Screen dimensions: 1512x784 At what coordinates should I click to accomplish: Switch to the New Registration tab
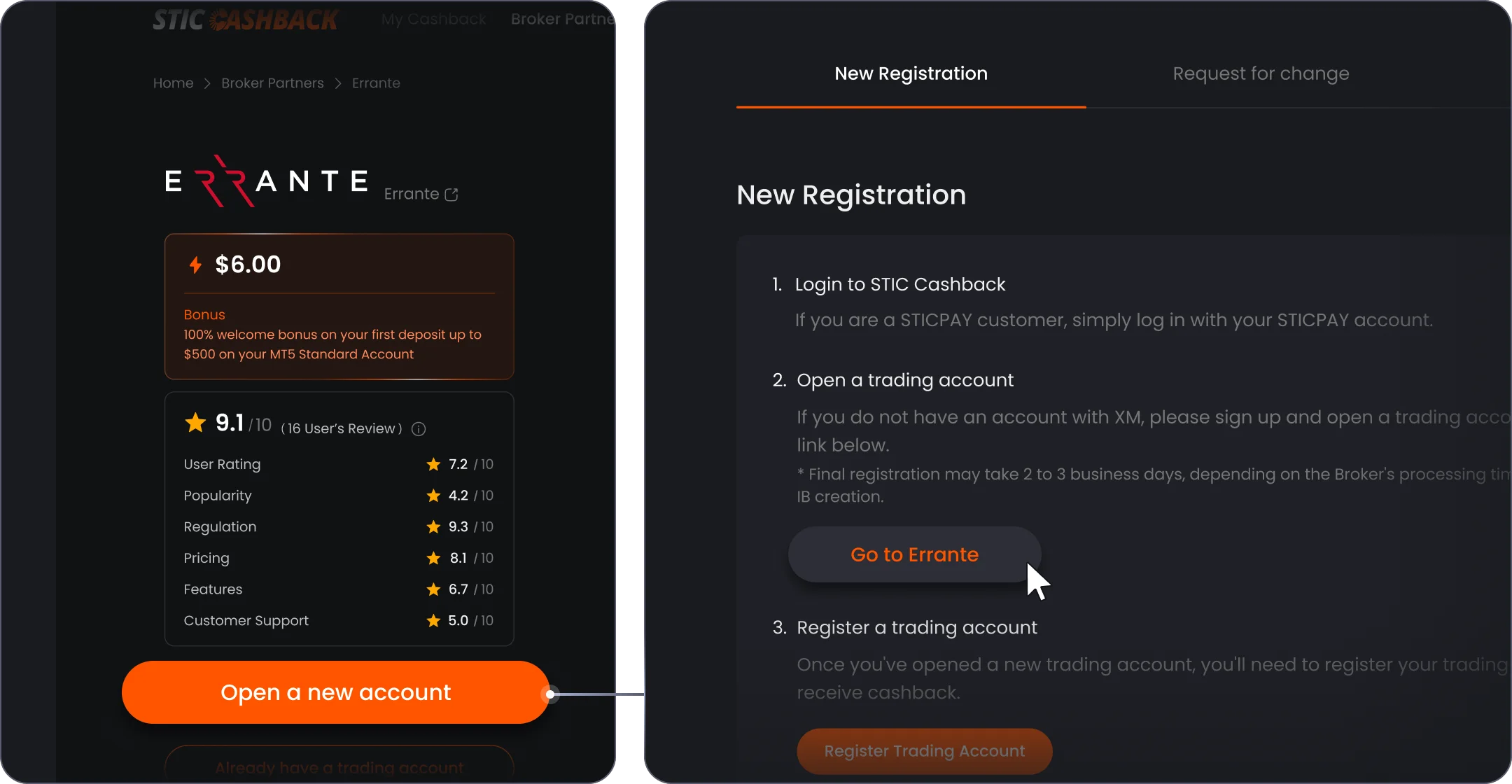tap(911, 73)
